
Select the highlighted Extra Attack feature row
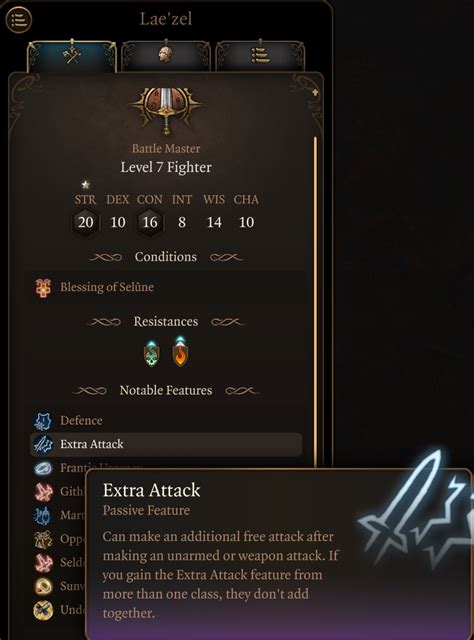coord(166,444)
